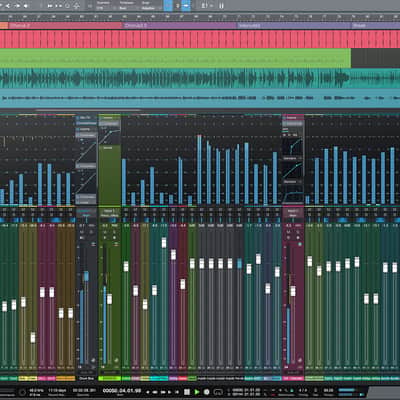Image resolution: width=400 pixels, height=400 pixels.
Task: Select the long green clip in arrangement
Action: (175, 58)
